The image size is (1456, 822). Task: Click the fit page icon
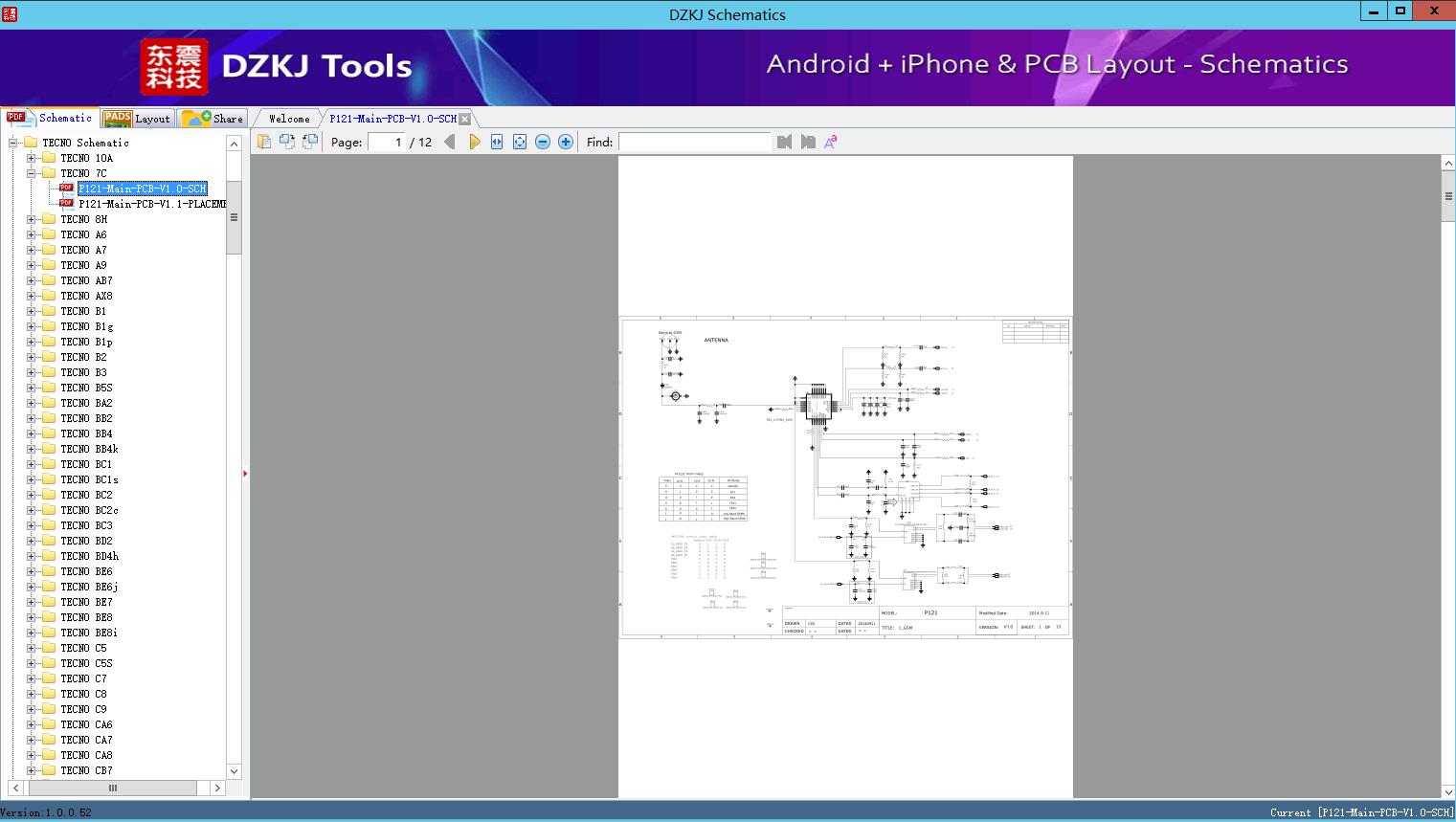tap(520, 142)
